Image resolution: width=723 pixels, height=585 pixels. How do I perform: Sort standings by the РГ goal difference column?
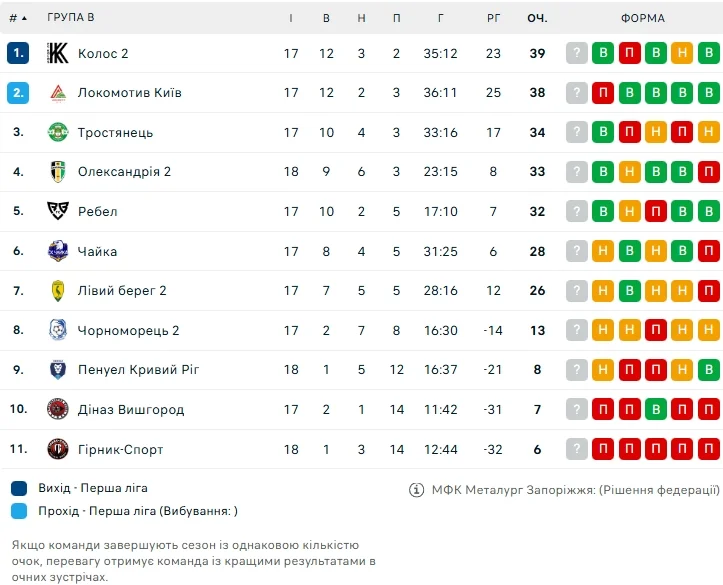point(493,18)
